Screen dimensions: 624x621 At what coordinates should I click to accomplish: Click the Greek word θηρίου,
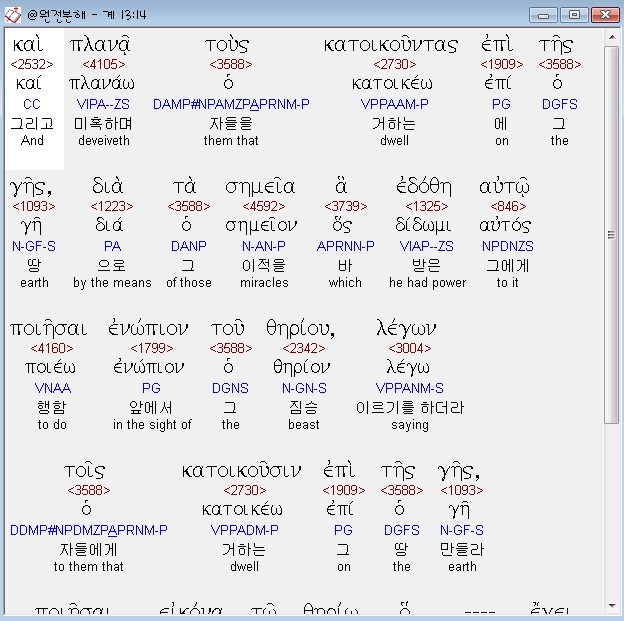pyautogui.click(x=300, y=329)
